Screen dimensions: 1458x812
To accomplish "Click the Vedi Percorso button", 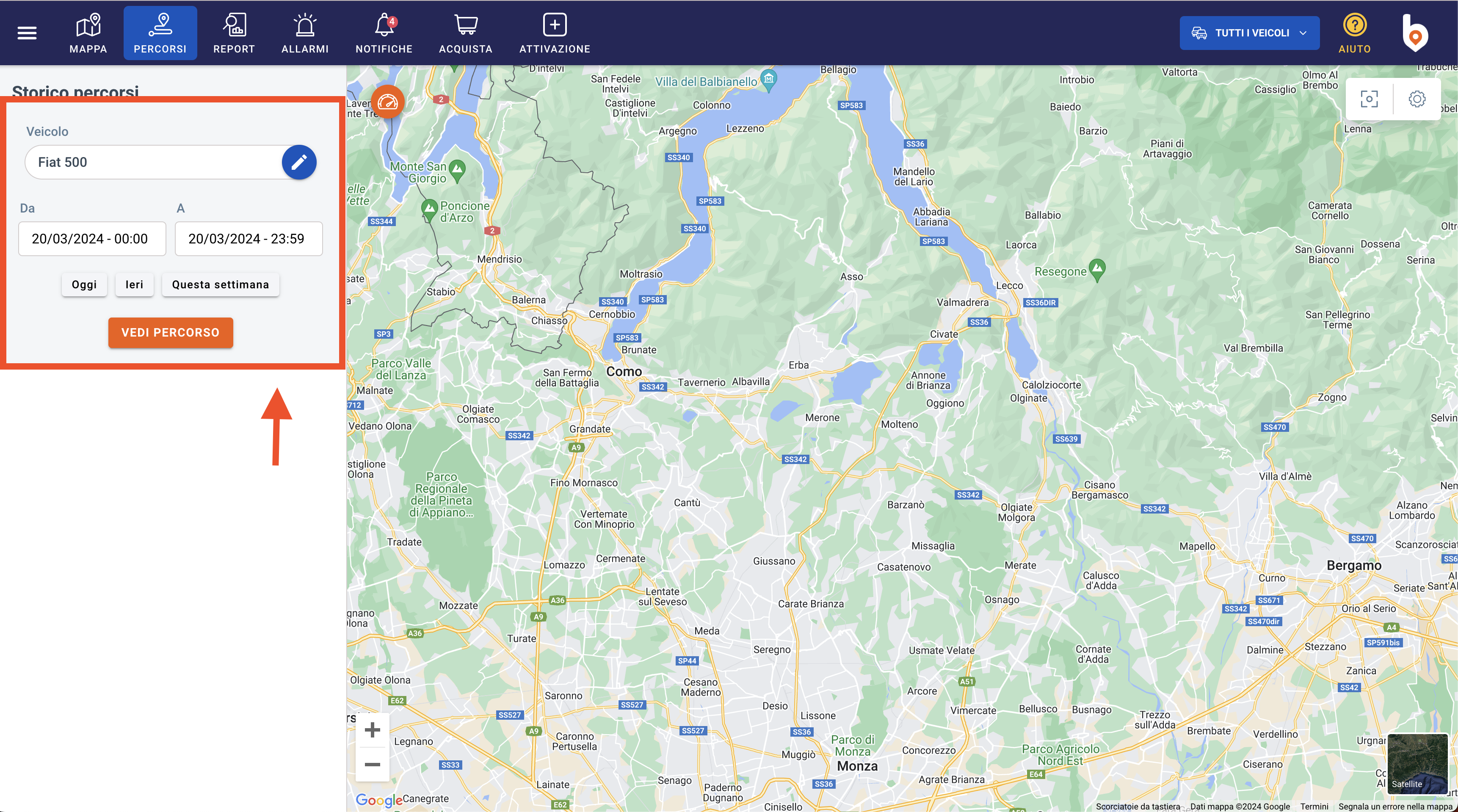I will click(170, 333).
